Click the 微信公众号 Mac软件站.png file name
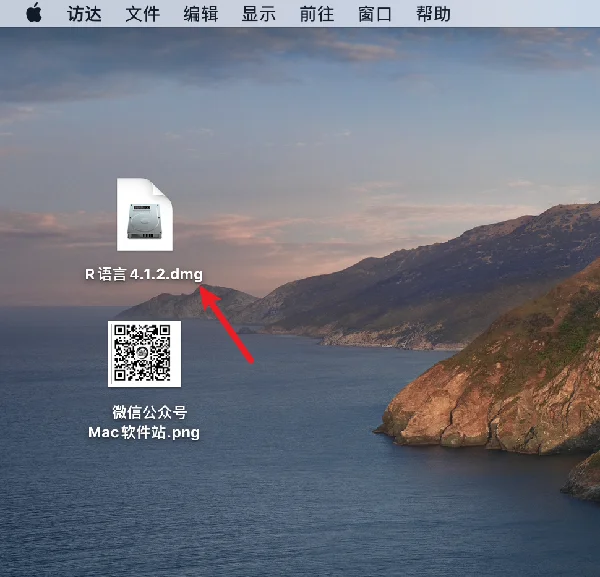The width and height of the screenshot is (600, 577). pyautogui.click(x=144, y=422)
